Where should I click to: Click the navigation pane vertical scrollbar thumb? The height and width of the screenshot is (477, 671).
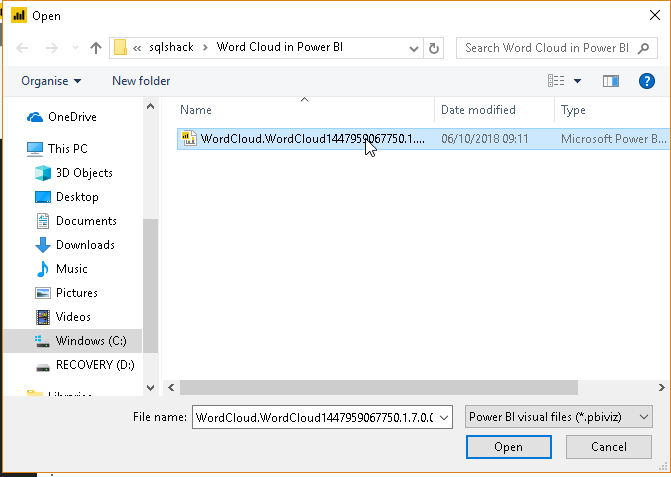pyautogui.click(x=150, y=286)
